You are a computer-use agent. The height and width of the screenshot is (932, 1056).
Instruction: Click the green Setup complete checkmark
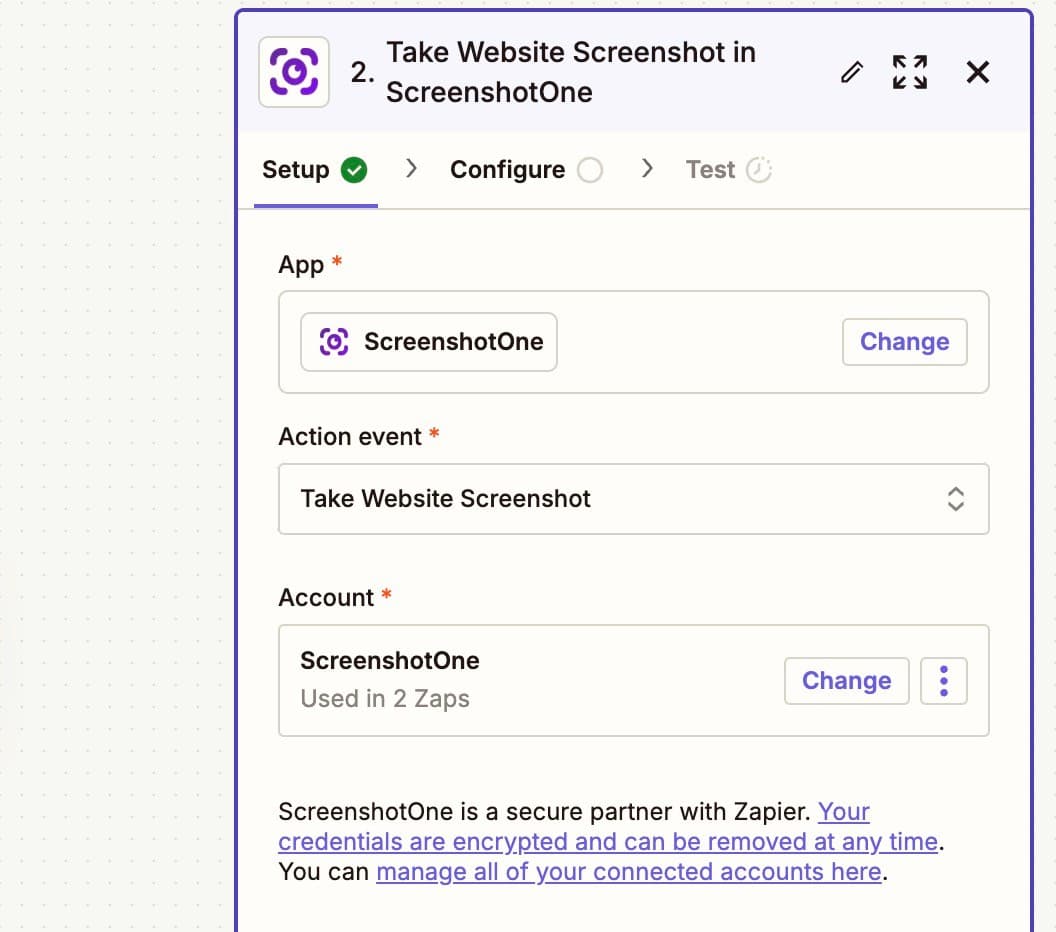coord(354,170)
